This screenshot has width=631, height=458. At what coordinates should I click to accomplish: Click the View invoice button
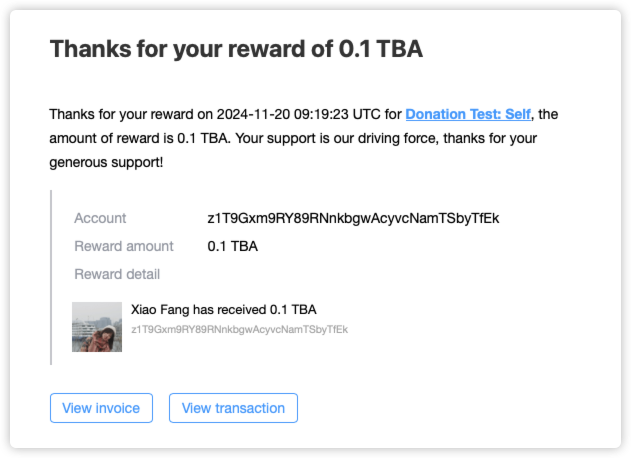click(101, 408)
